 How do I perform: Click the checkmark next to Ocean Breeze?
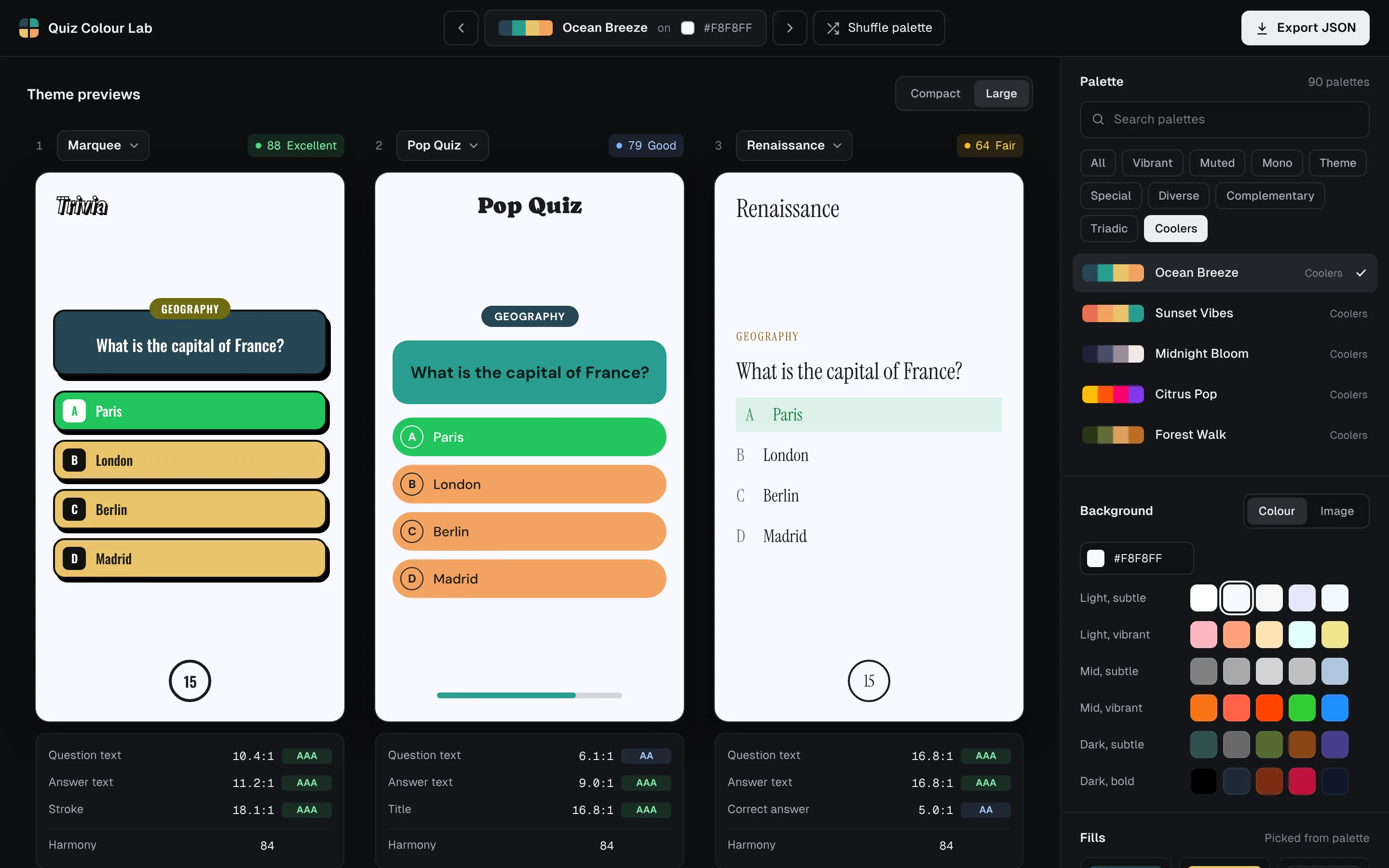[1361, 273]
